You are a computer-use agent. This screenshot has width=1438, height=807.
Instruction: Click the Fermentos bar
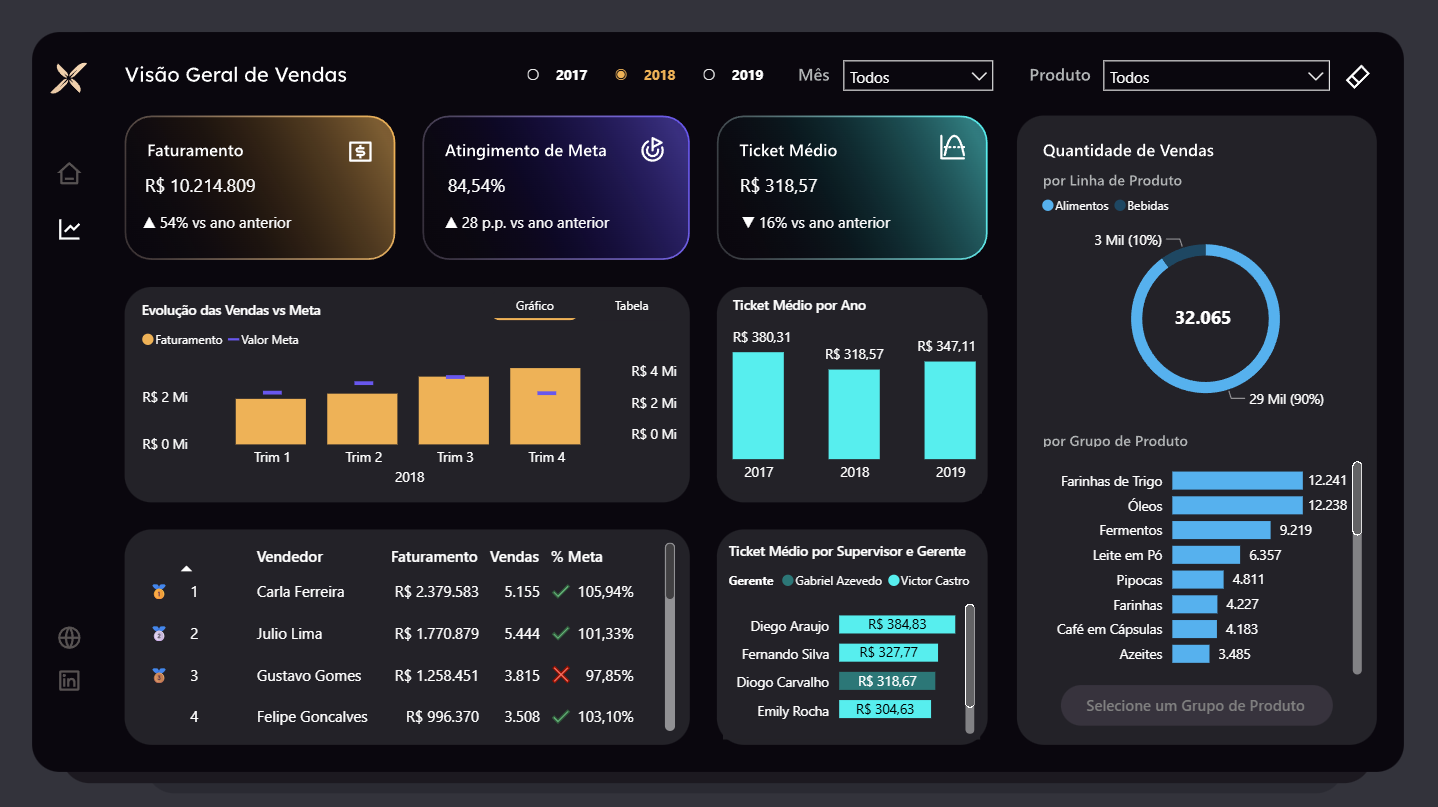1221,530
